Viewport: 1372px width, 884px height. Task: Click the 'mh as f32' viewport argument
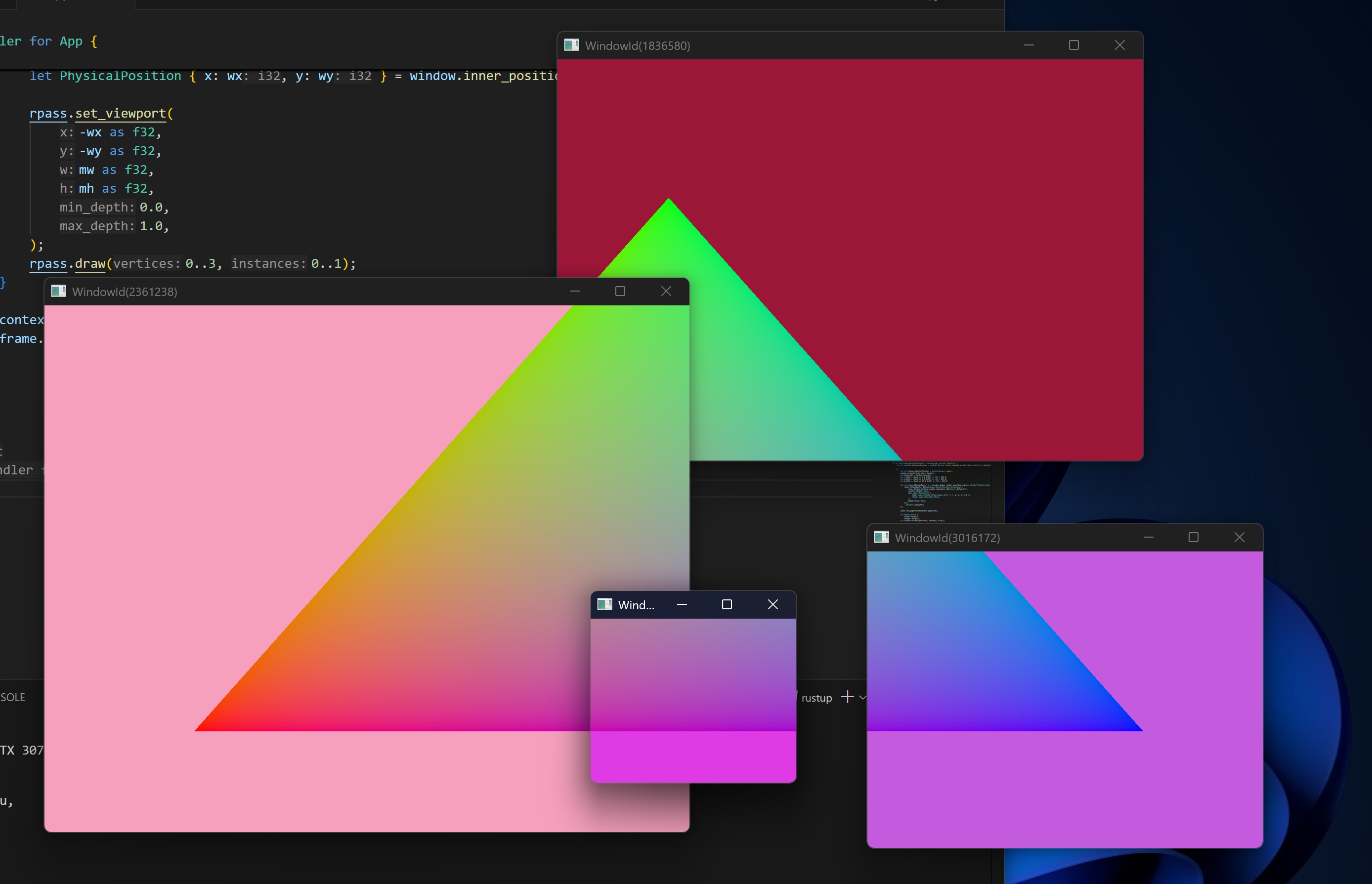(113, 188)
